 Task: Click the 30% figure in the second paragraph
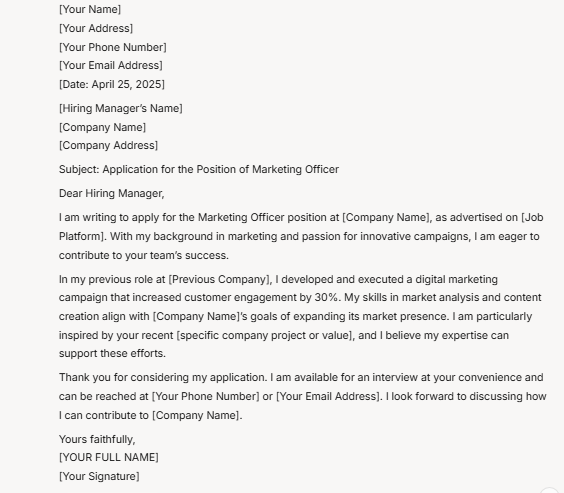326,298
